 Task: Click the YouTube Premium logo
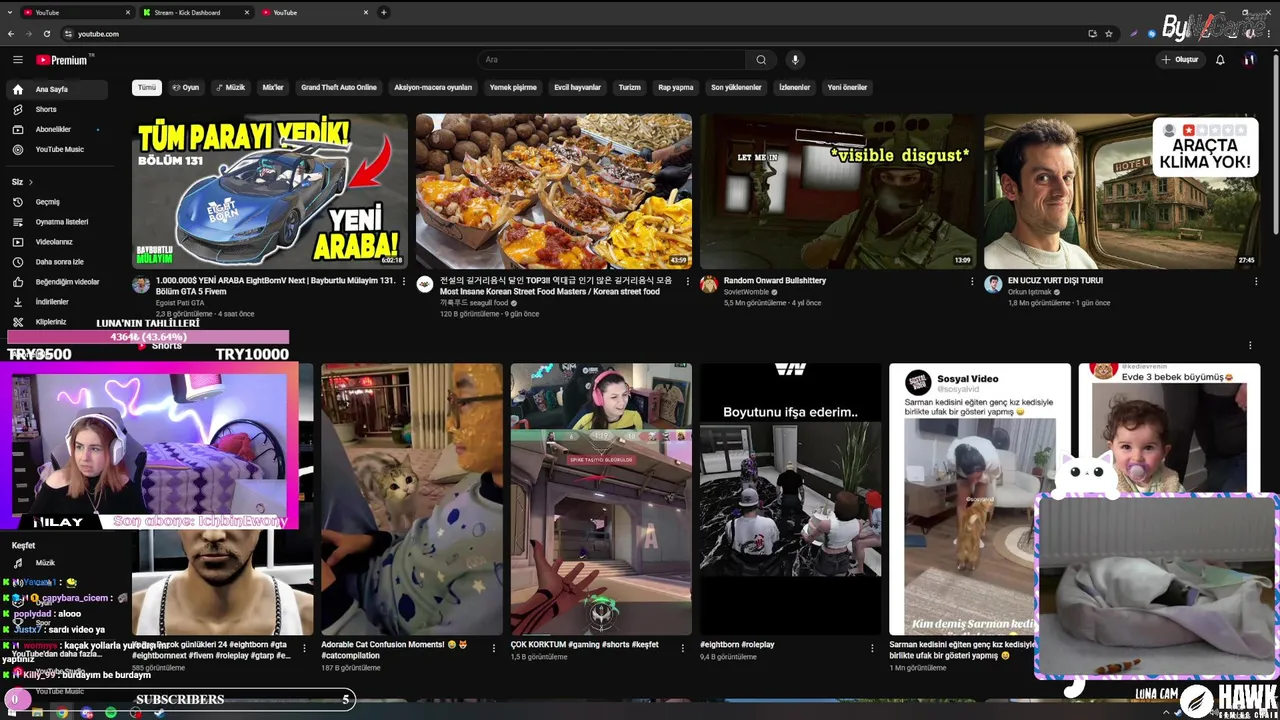click(x=62, y=60)
